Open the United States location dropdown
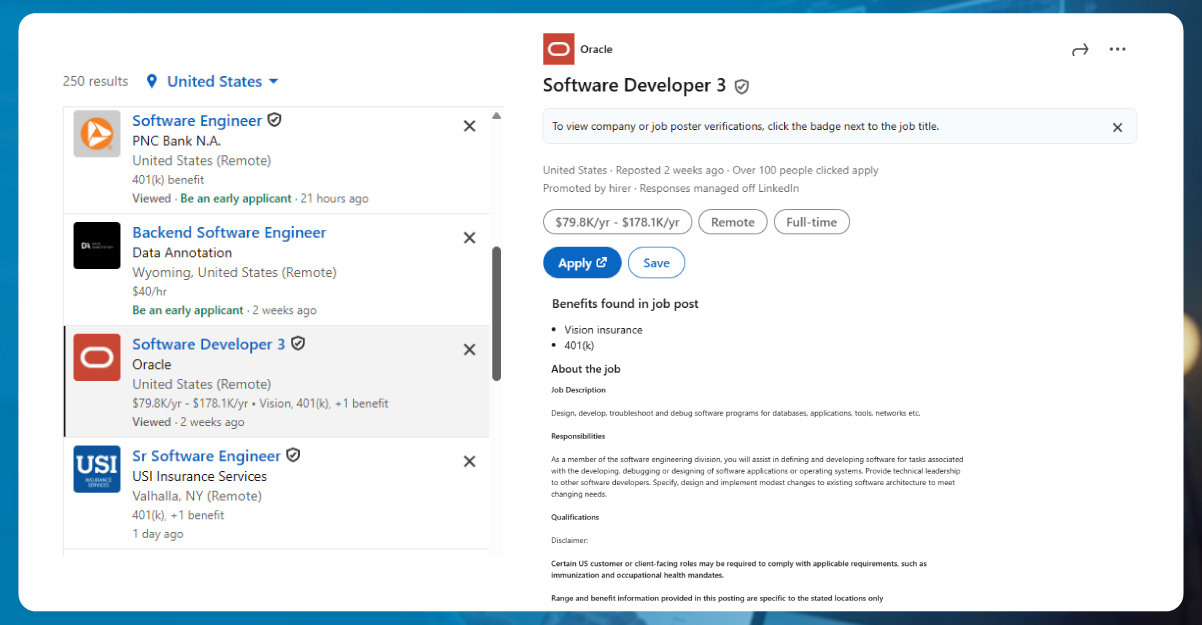The width and height of the screenshot is (1202, 625). pyautogui.click(x=213, y=81)
